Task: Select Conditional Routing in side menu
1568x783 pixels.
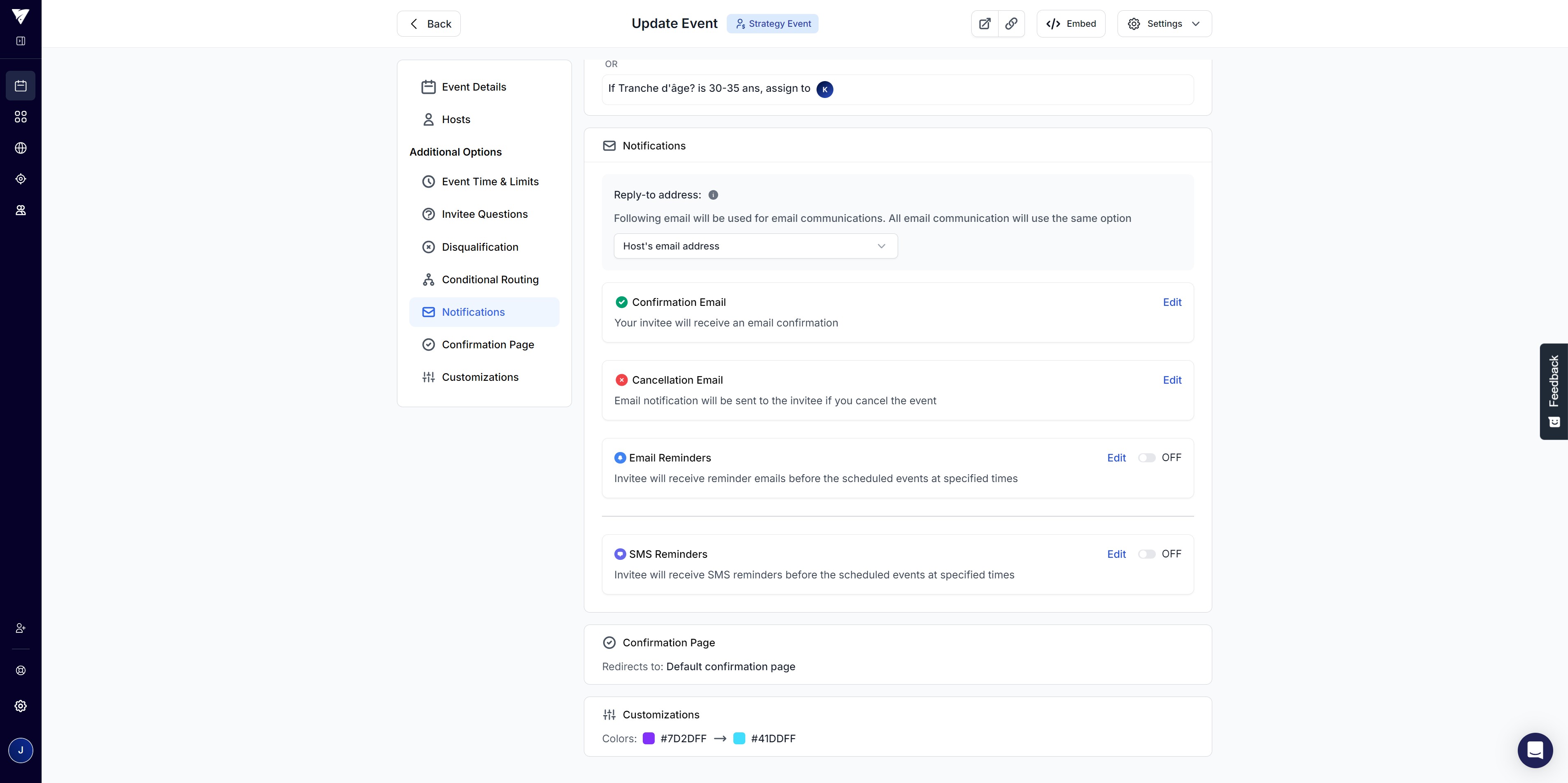Action: pos(490,280)
